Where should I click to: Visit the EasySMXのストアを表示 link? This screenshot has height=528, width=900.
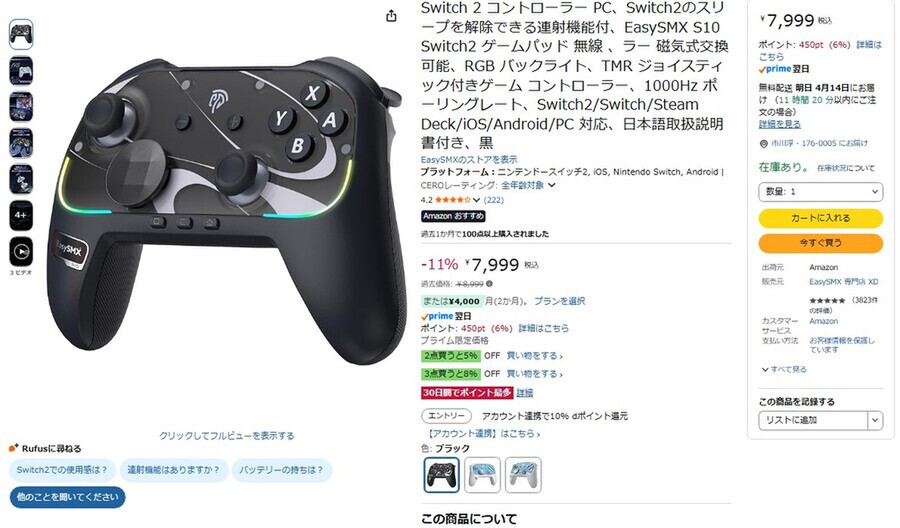pyautogui.click(x=468, y=160)
